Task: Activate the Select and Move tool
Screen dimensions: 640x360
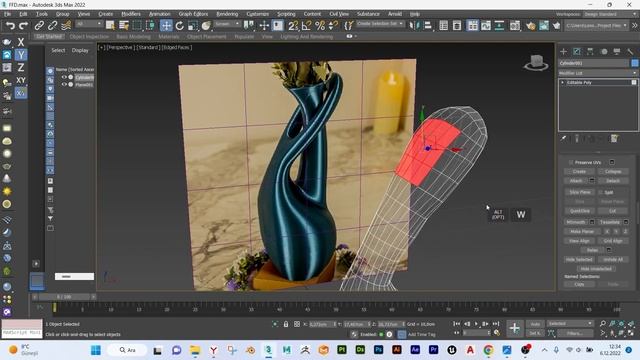Action: tap(166, 26)
